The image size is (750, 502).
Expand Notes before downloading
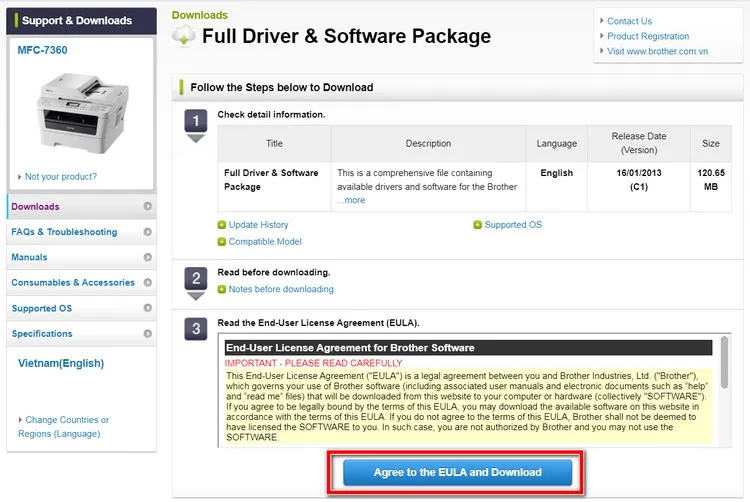[x=222, y=290]
